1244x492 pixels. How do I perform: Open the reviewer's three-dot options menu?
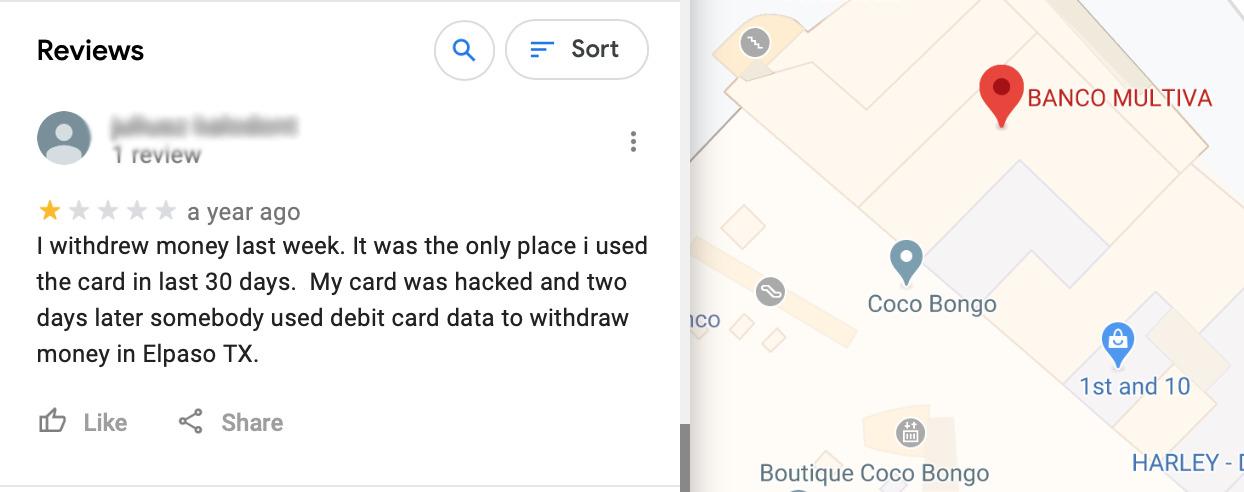click(x=633, y=141)
